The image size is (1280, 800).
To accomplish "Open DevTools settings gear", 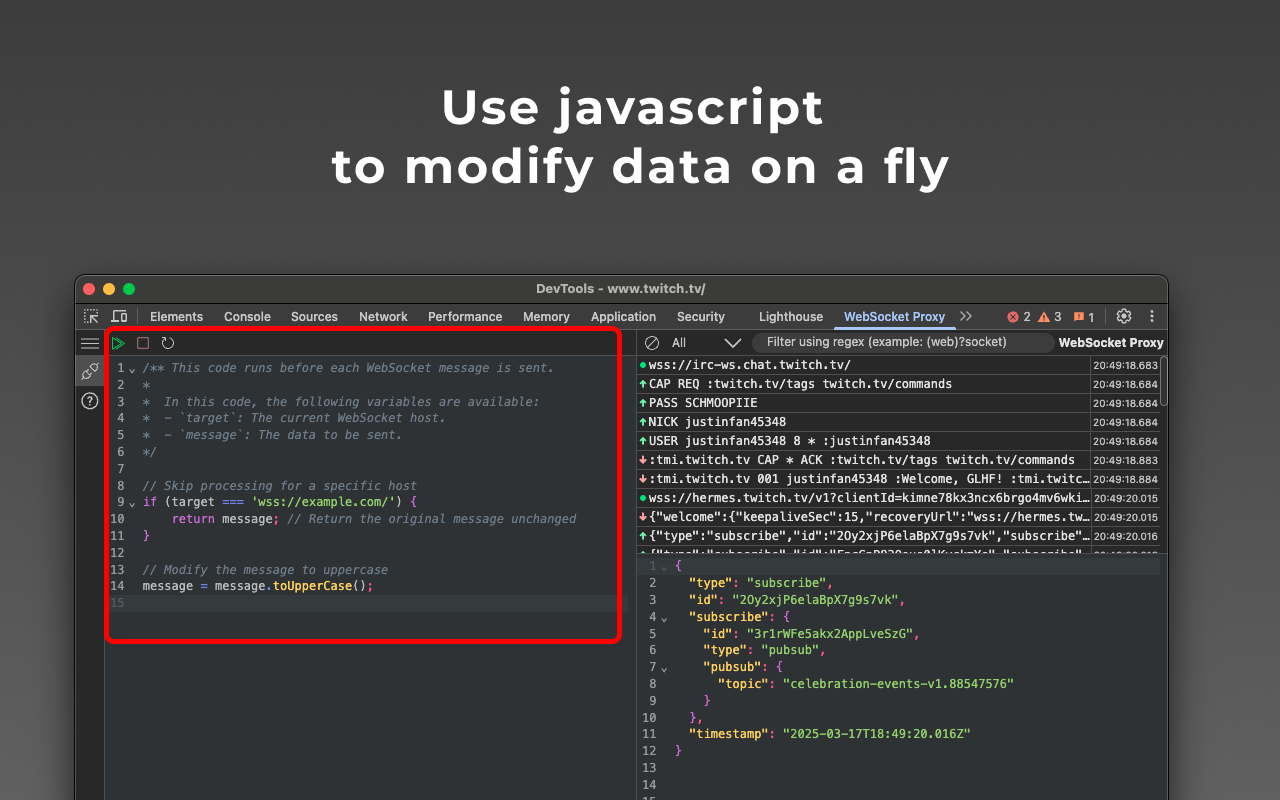I will (x=1124, y=316).
